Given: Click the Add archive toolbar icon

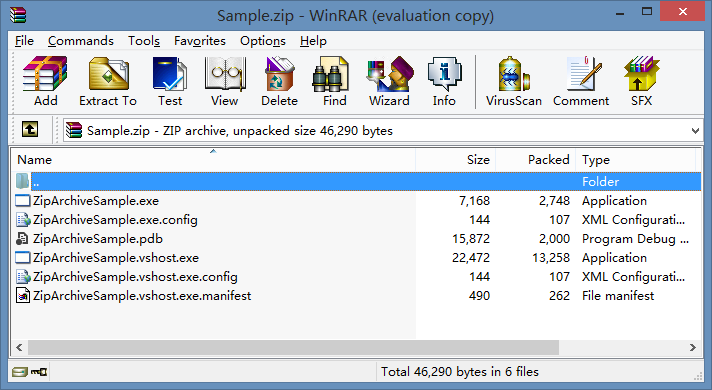Looking at the screenshot, I should [45, 81].
